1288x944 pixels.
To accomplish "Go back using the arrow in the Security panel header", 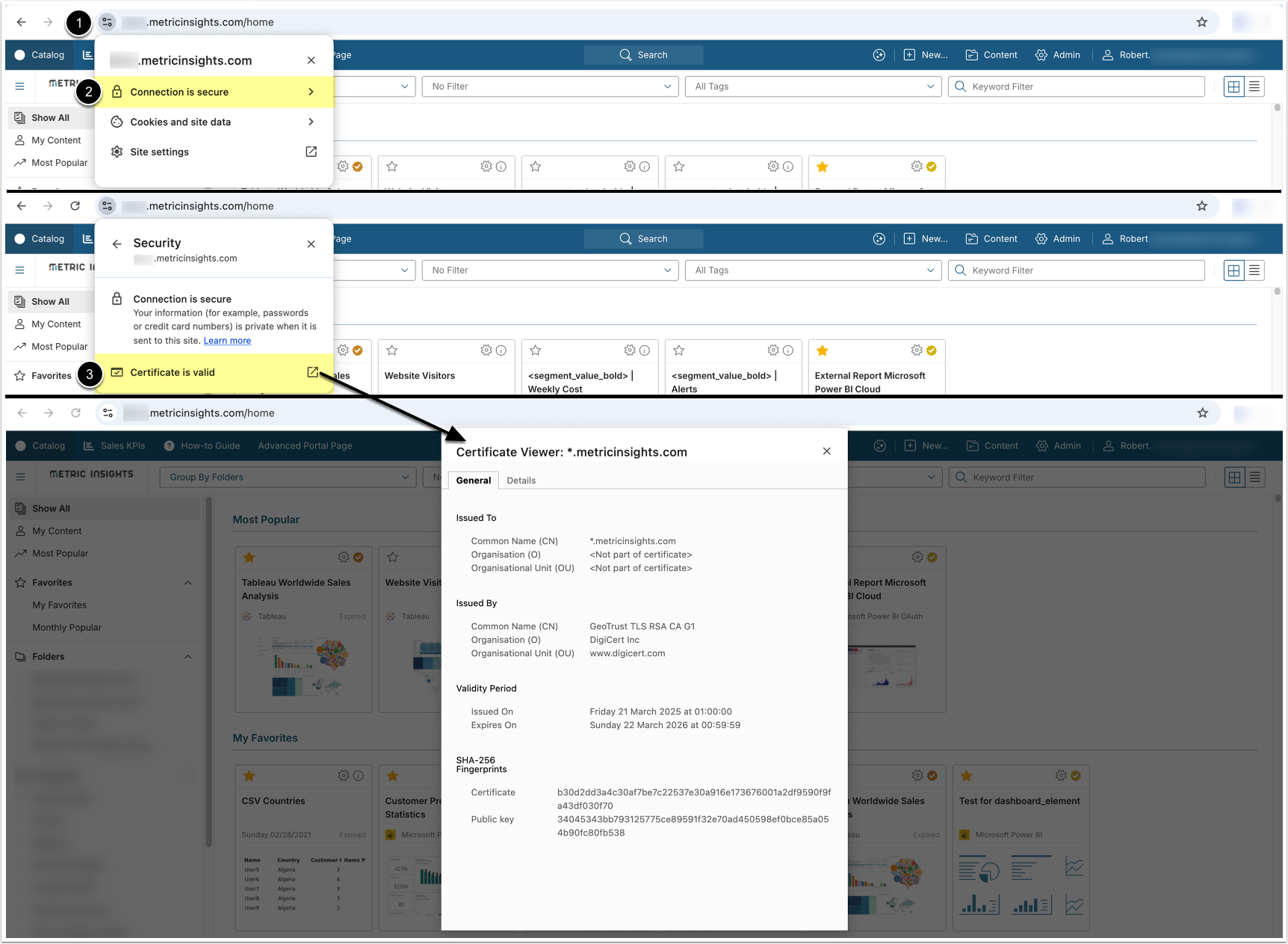I will [x=117, y=244].
